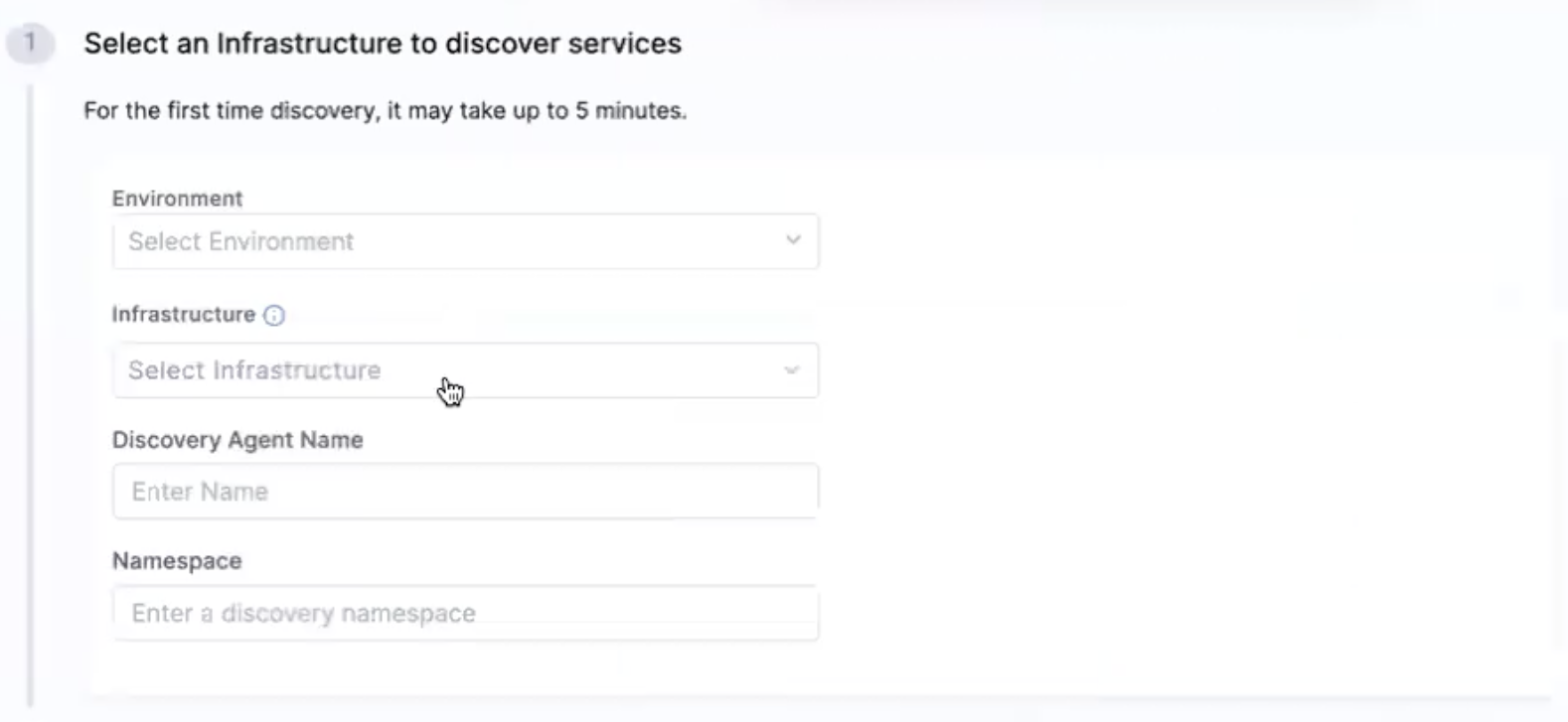Click the 'Select an Infrastructure to discover services' heading
The width and height of the screenshot is (1568, 722).
tap(383, 44)
